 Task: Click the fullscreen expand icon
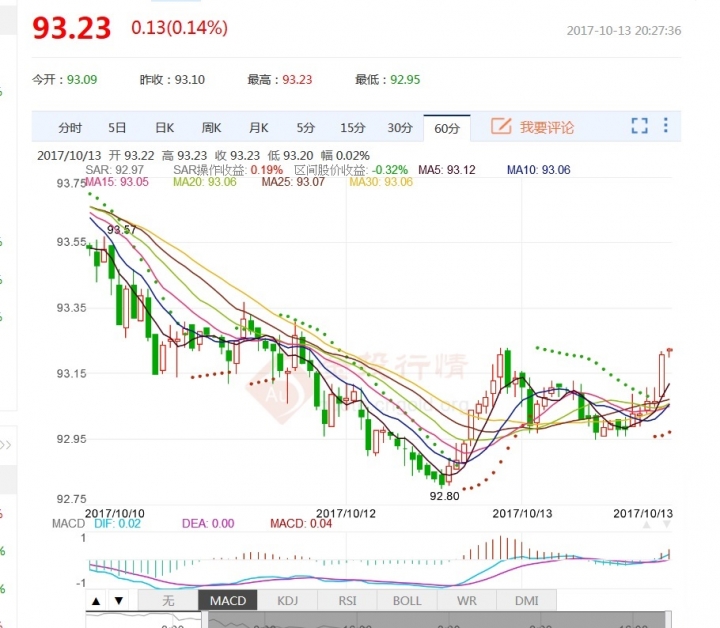pyautogui.click(x=639, y=127)
